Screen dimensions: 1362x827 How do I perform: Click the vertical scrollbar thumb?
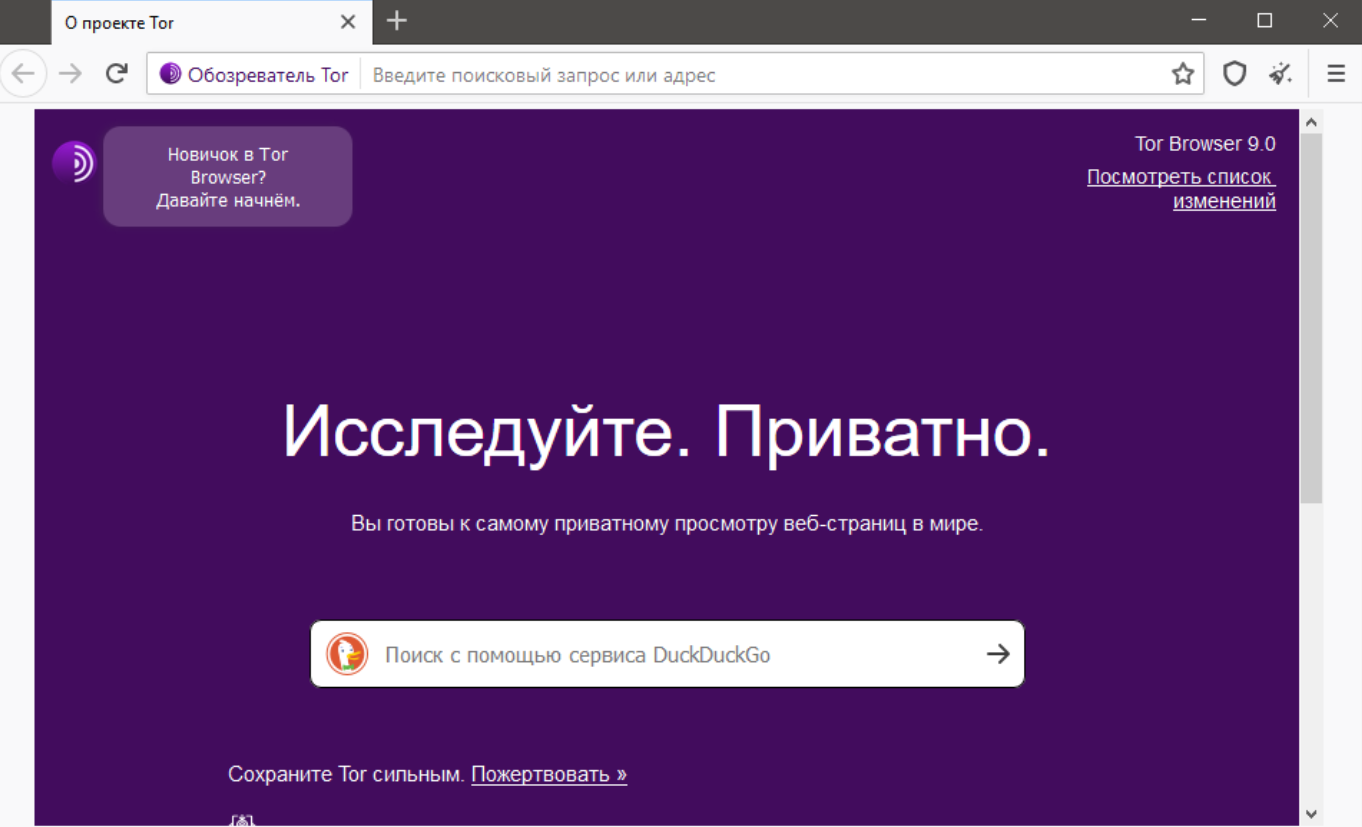(x=1311, y=318)
